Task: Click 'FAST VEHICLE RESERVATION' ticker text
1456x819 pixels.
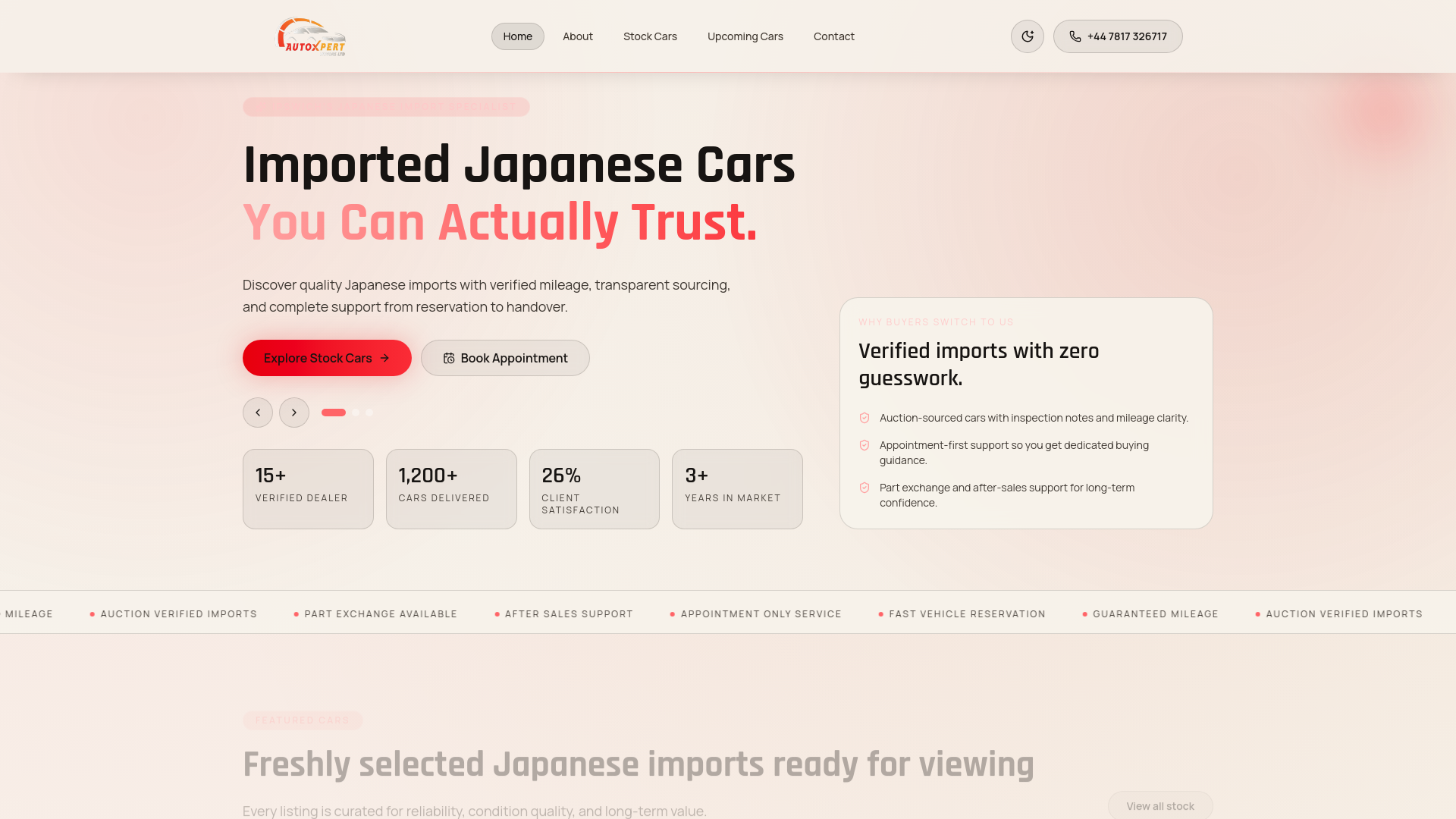Action: click(967, 614)
